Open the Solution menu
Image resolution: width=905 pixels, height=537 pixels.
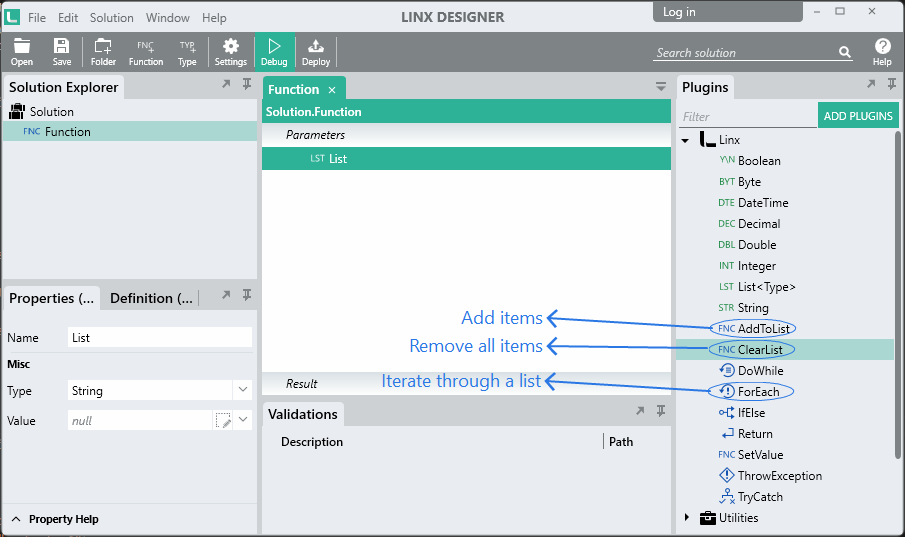pyautogui.click(x=111, y=18)
